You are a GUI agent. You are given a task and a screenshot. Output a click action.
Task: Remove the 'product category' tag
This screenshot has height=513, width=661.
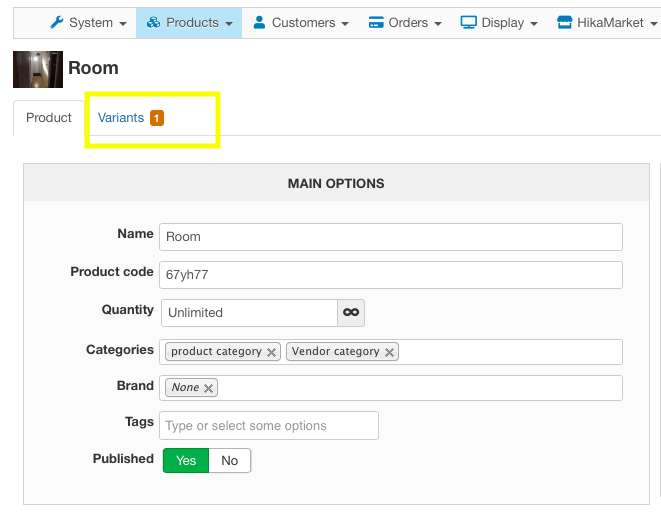271,352
